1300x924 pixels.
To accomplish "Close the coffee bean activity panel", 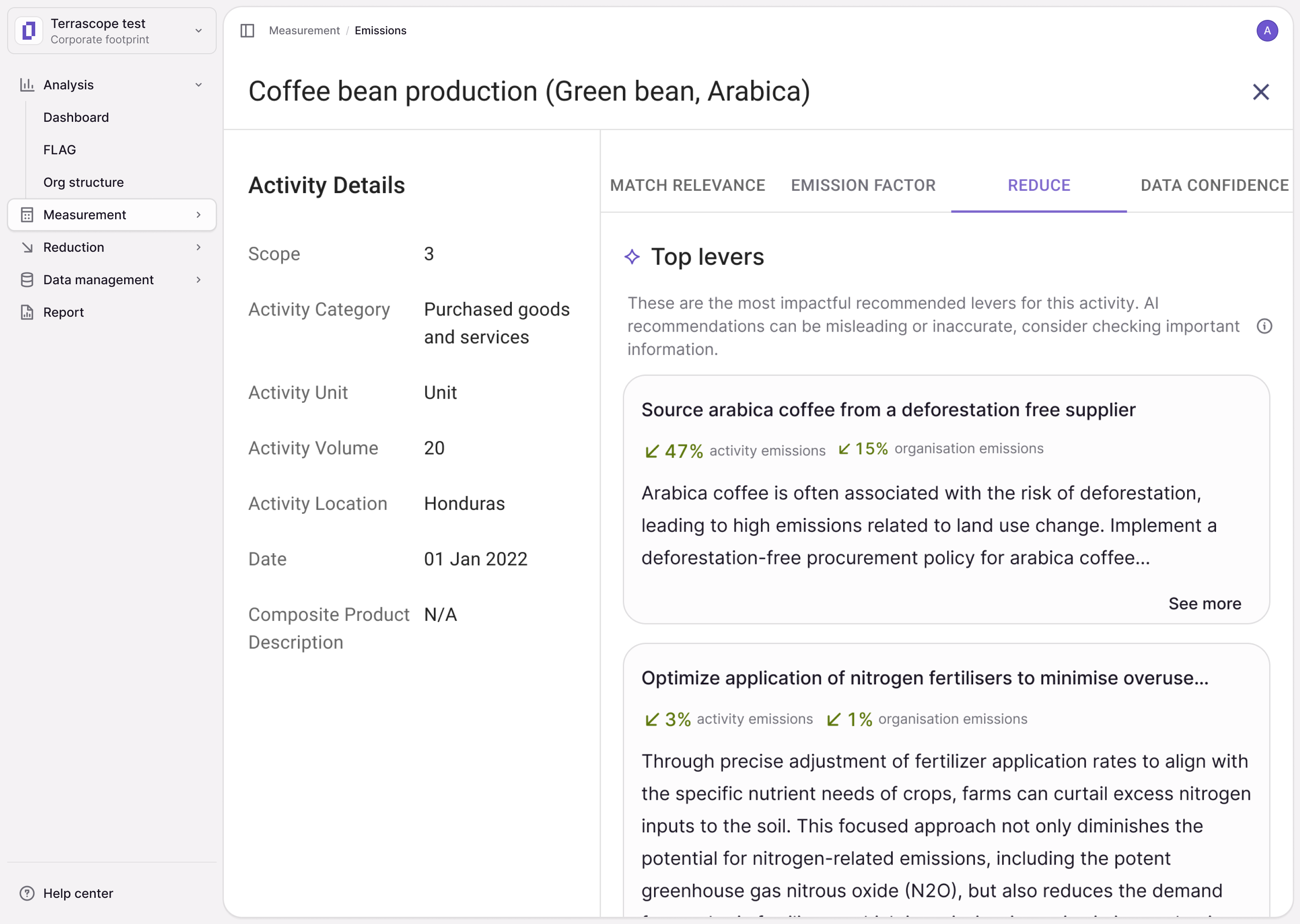I will (1261, 92).
